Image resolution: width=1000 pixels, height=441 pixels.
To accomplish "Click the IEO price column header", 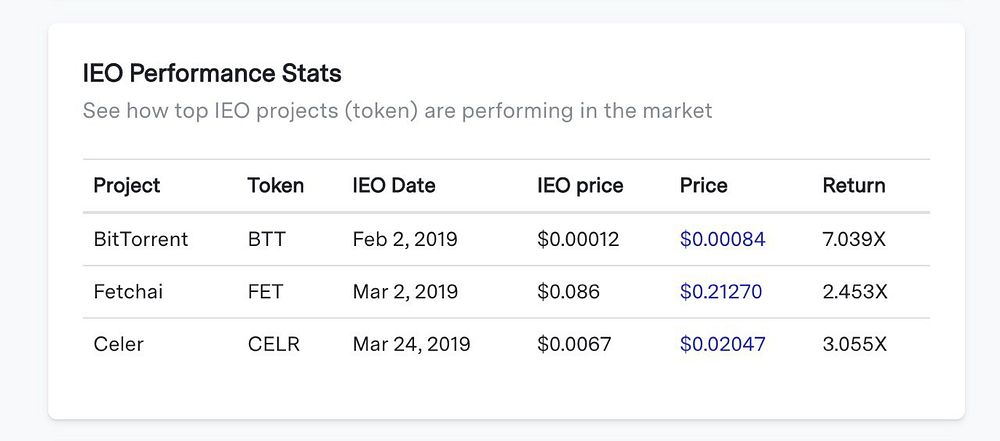I will pyautogui.click(x=580, y=186).
